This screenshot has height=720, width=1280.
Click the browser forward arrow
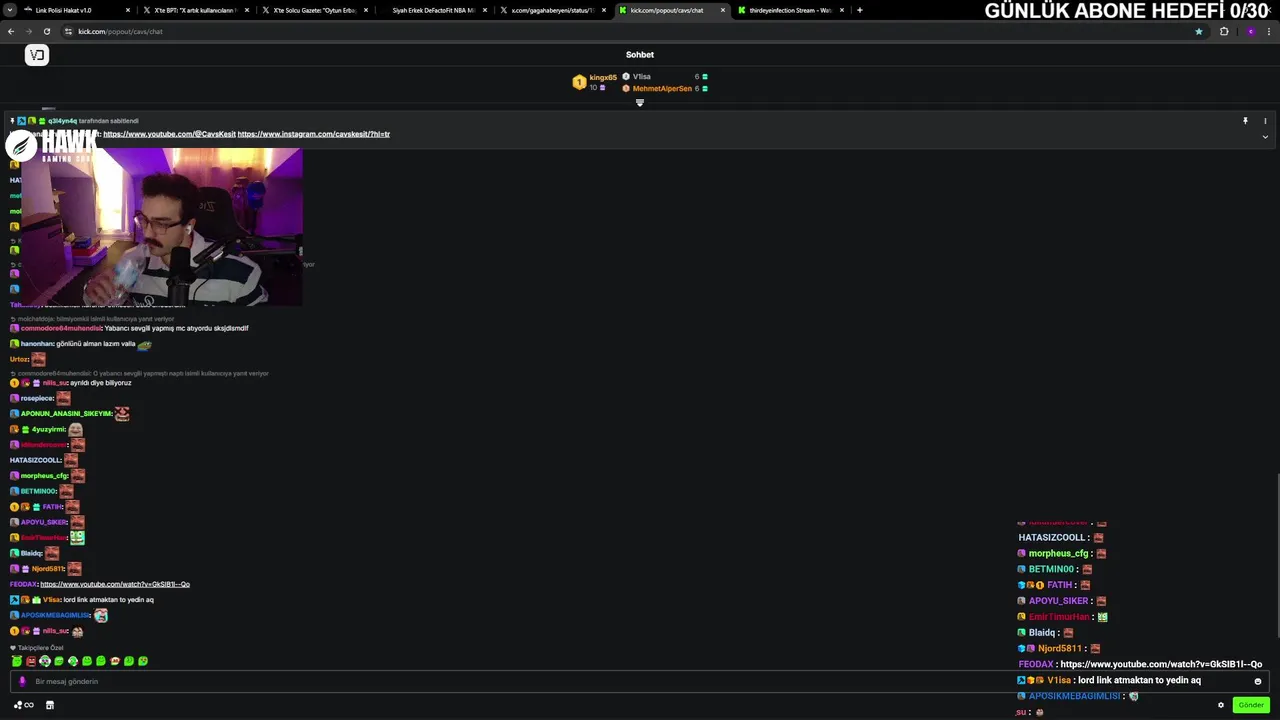coord(28,31)
